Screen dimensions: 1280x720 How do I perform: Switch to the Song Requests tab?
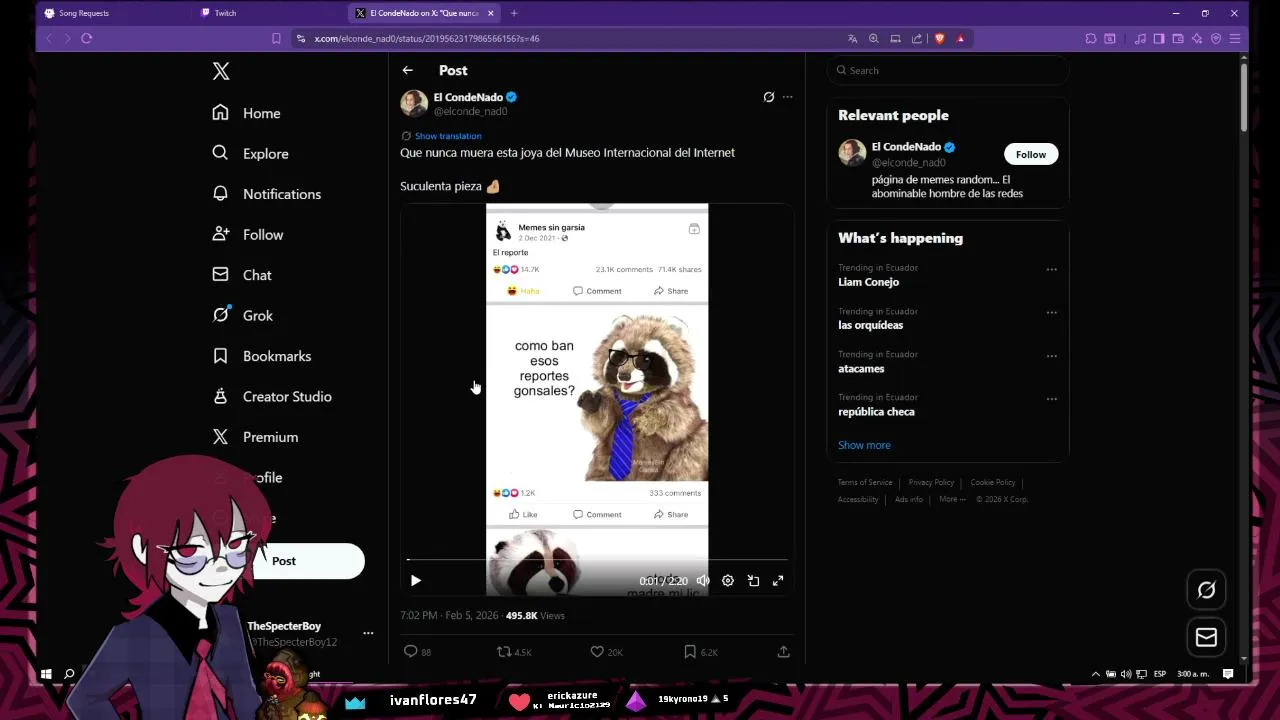point(84,13)
